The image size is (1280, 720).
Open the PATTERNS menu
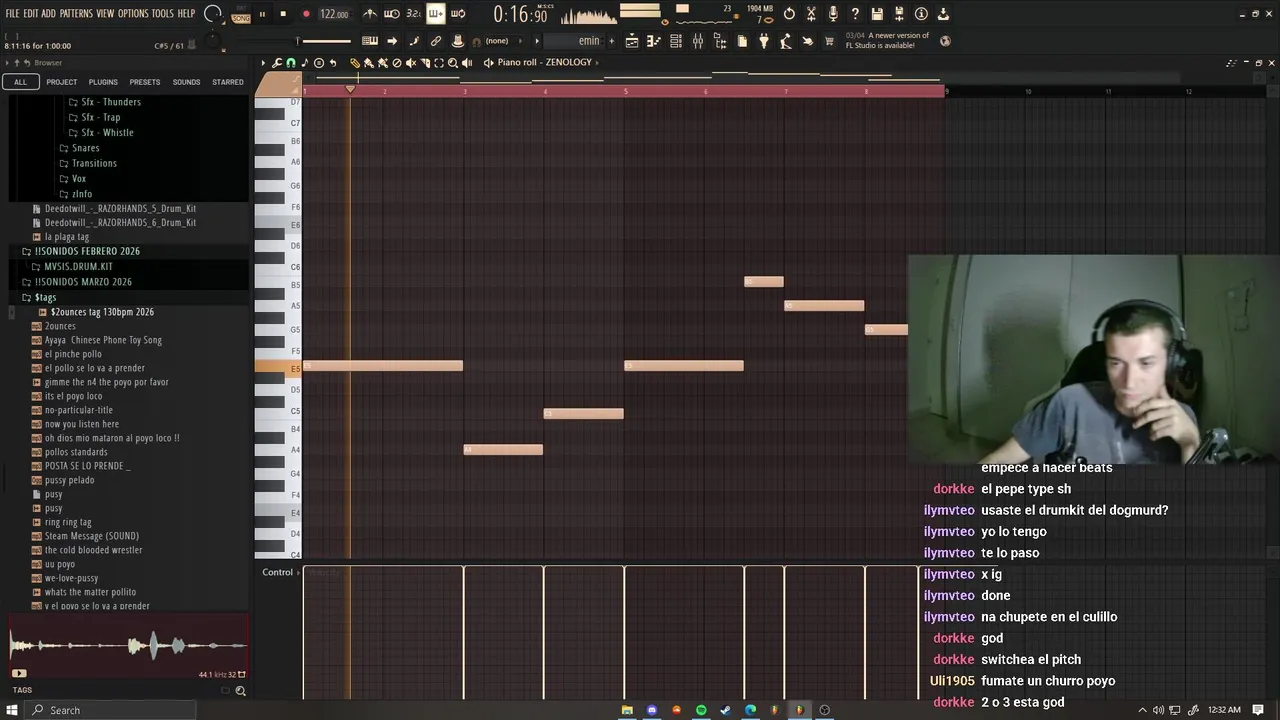coord(76,14)
